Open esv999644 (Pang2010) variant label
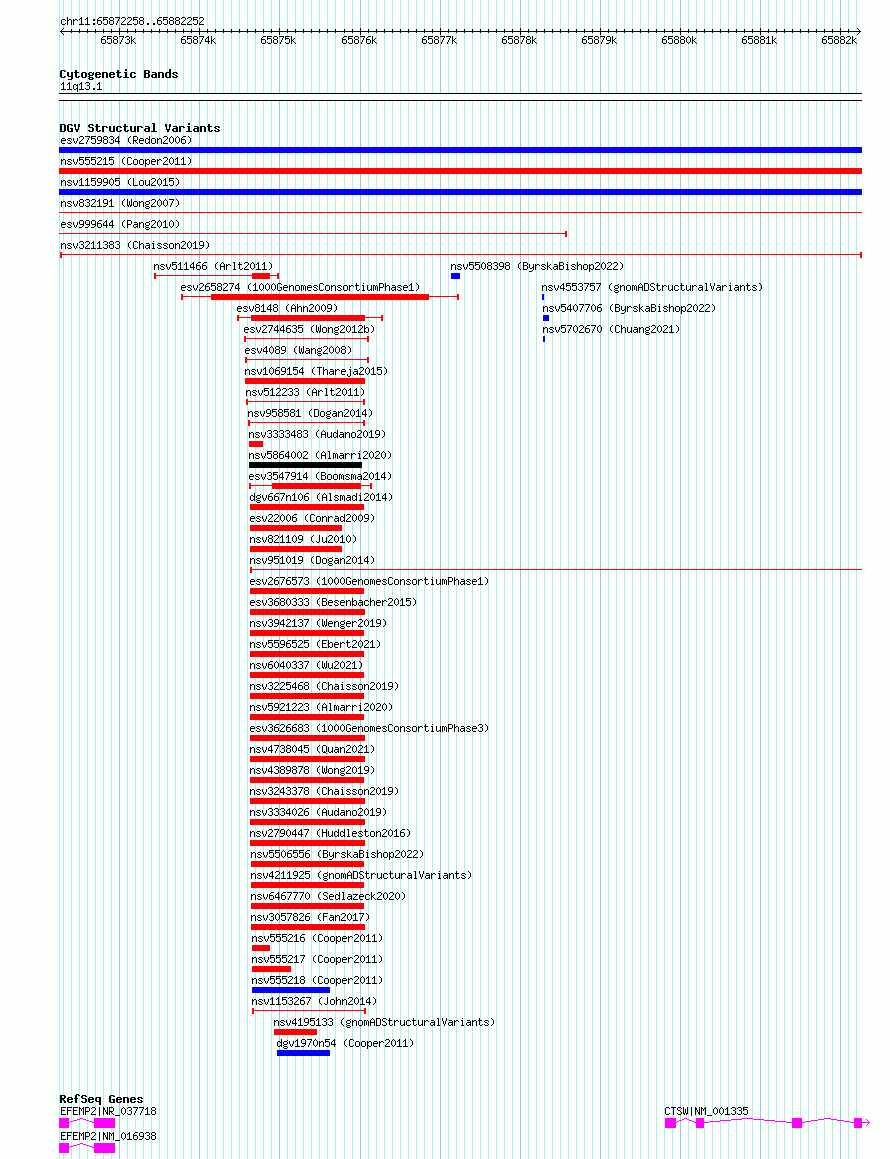This screenshot has width=890, height=1159. (x=120, y=224)
